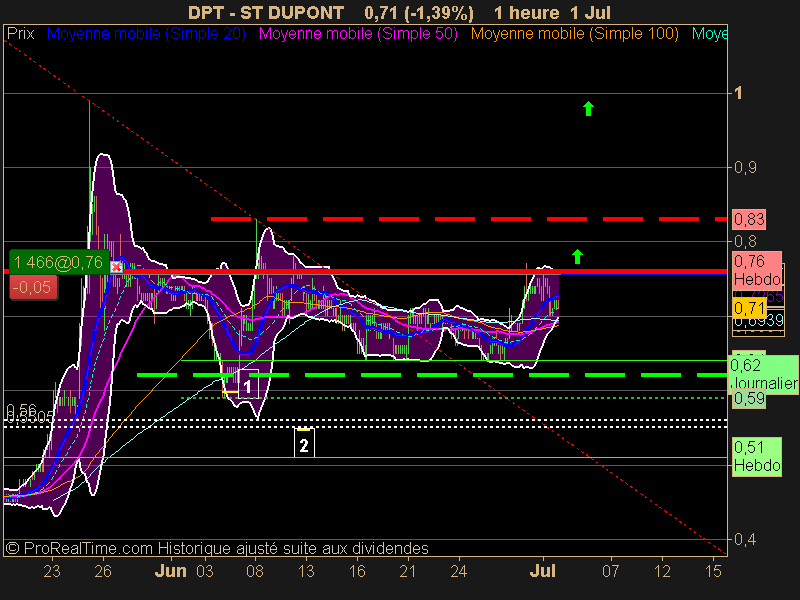
Task: Select the lower green up-arrow above red line
Action: (x=577, y=256)
